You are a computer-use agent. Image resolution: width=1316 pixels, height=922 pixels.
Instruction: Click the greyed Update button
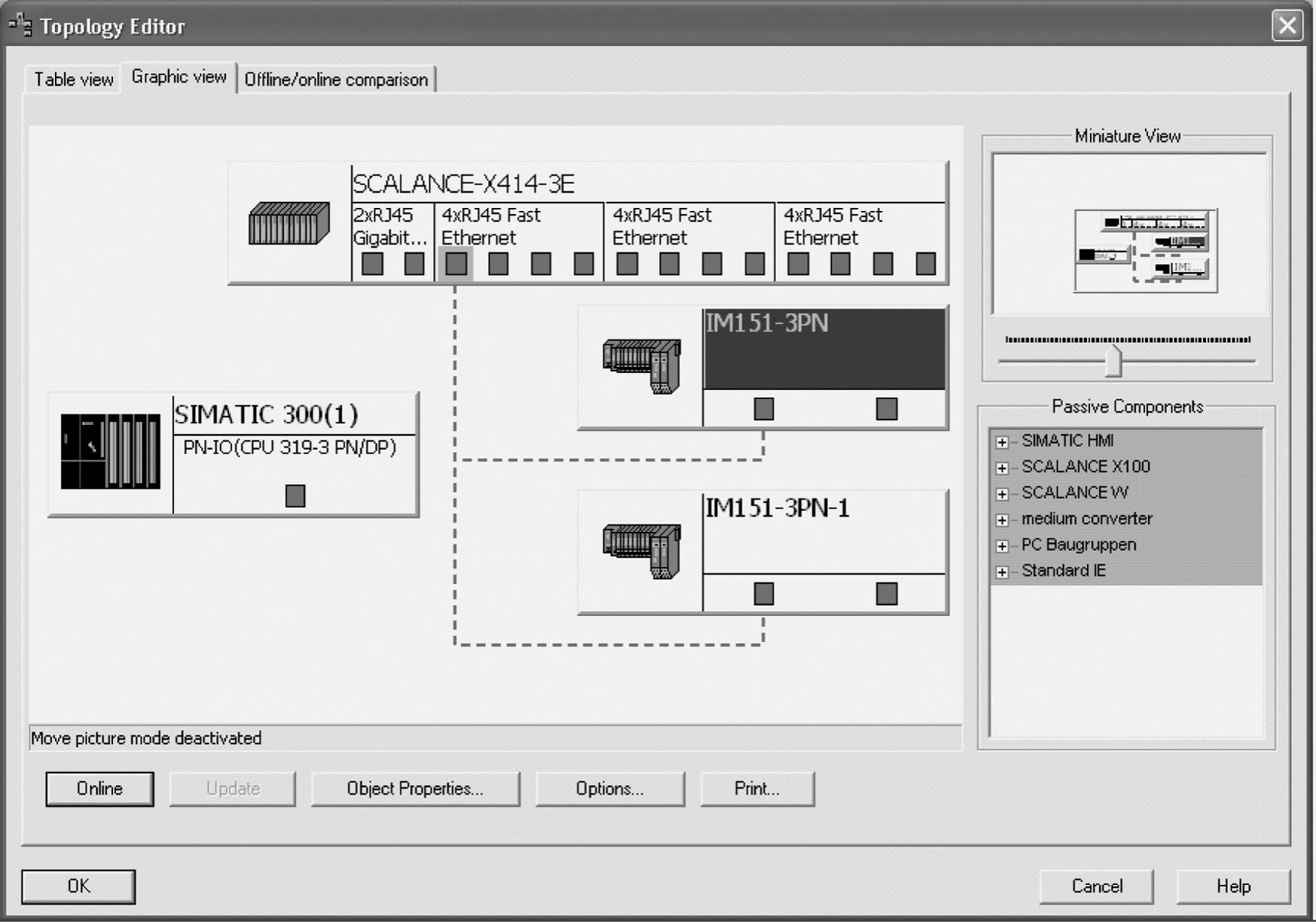click(x=233, y=789)
